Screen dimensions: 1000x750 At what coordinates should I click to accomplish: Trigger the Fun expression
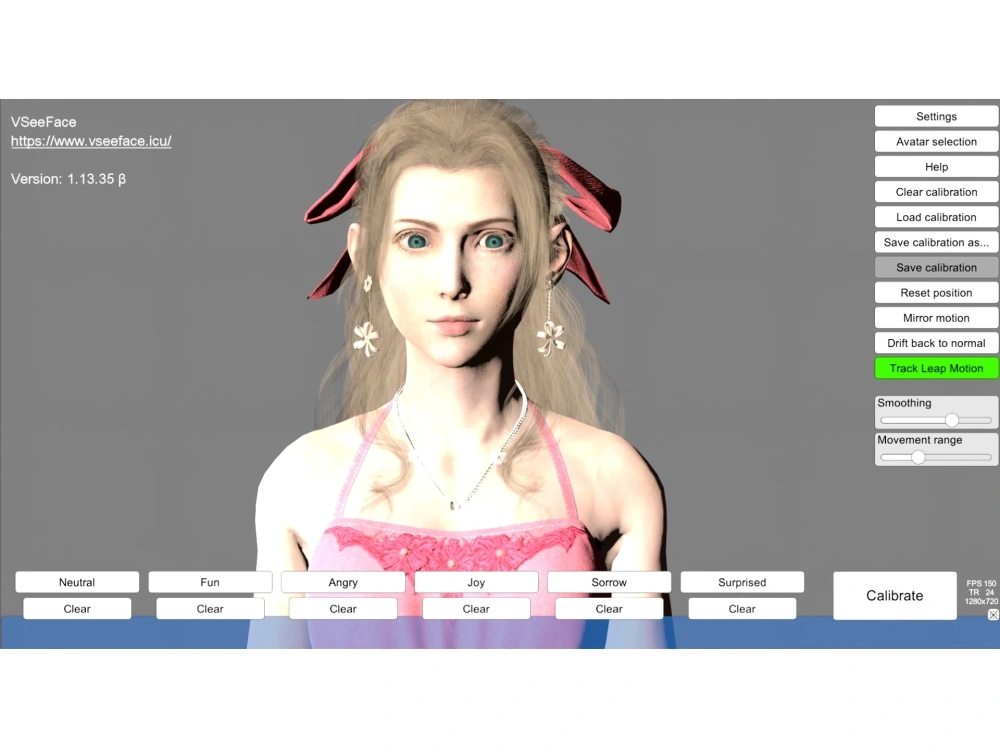(x=210, y=582)
